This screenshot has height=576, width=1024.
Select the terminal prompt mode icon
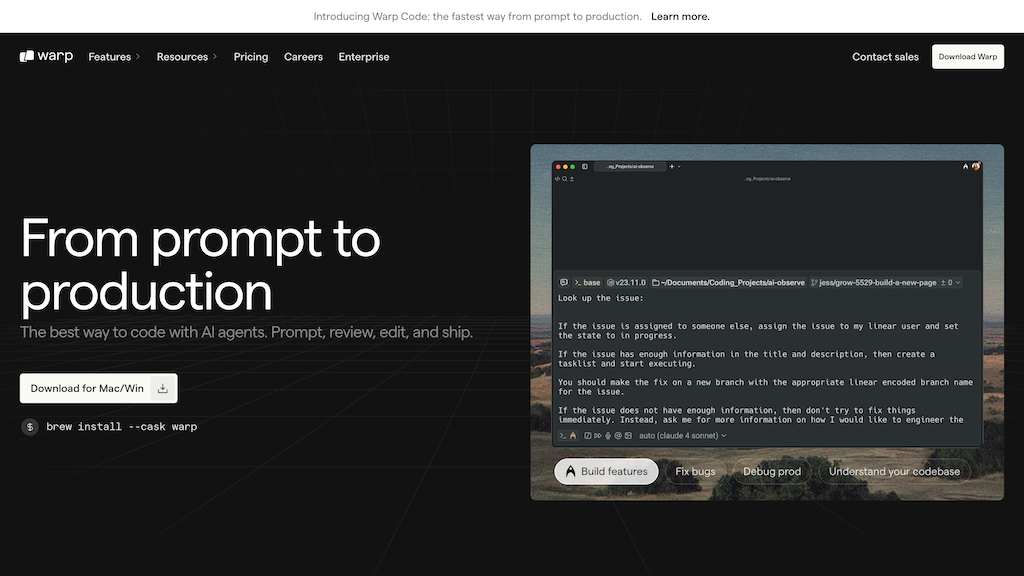pos(562,434)
